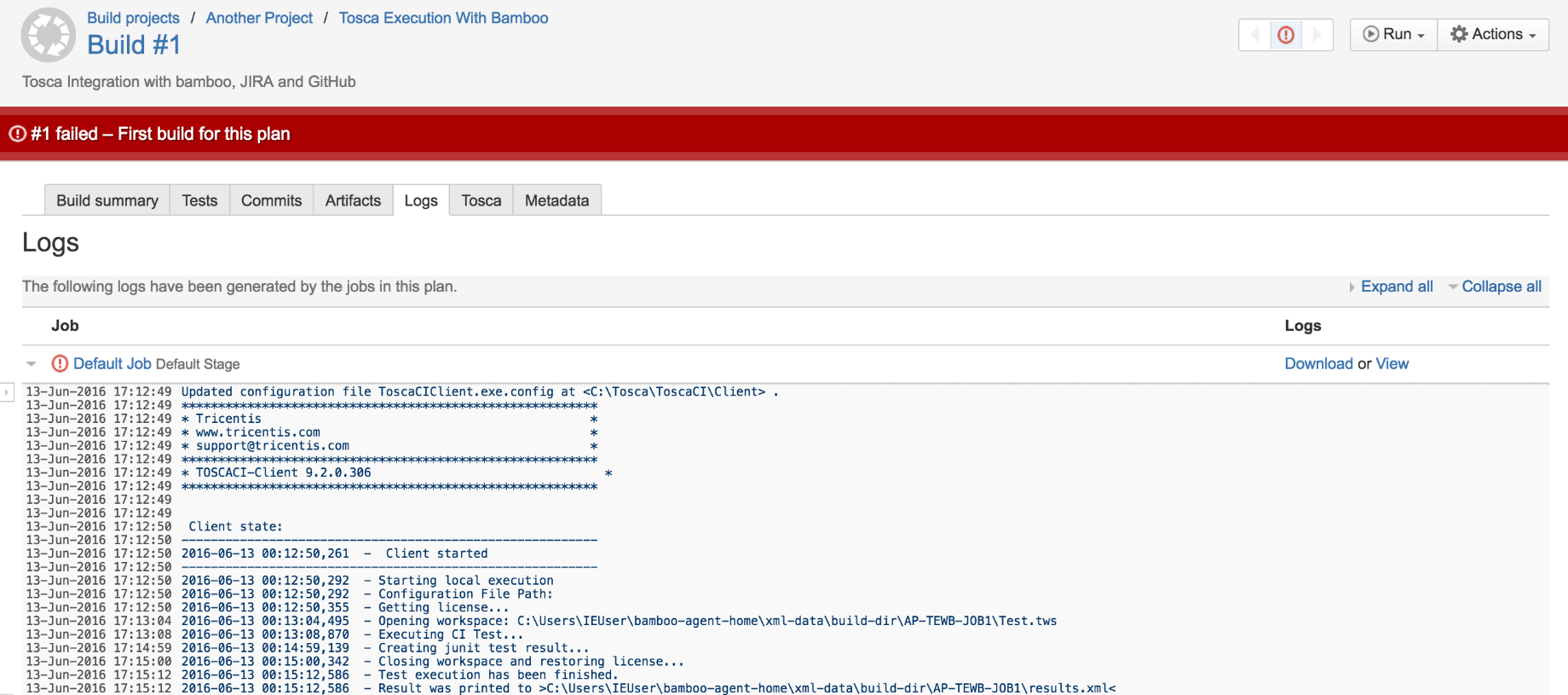Collapse the Default Job log row
This screenshot has height=695, width=1568.
click(x=32, y=364)
